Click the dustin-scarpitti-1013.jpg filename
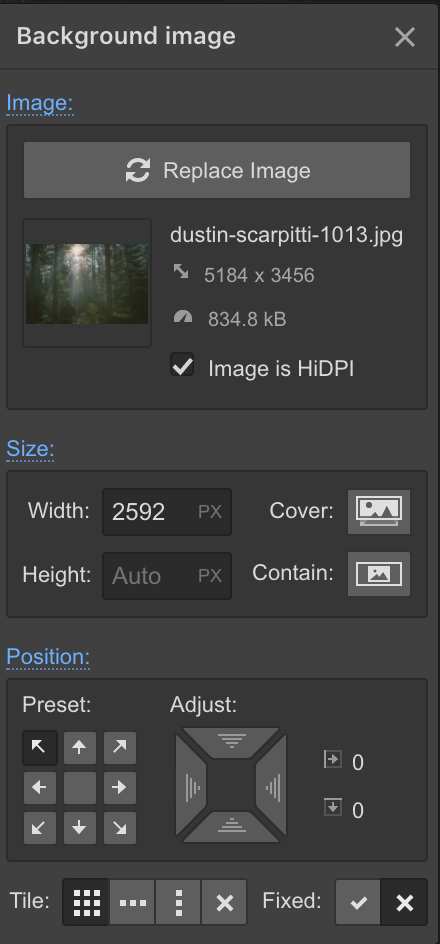 [x=287, y=235]
